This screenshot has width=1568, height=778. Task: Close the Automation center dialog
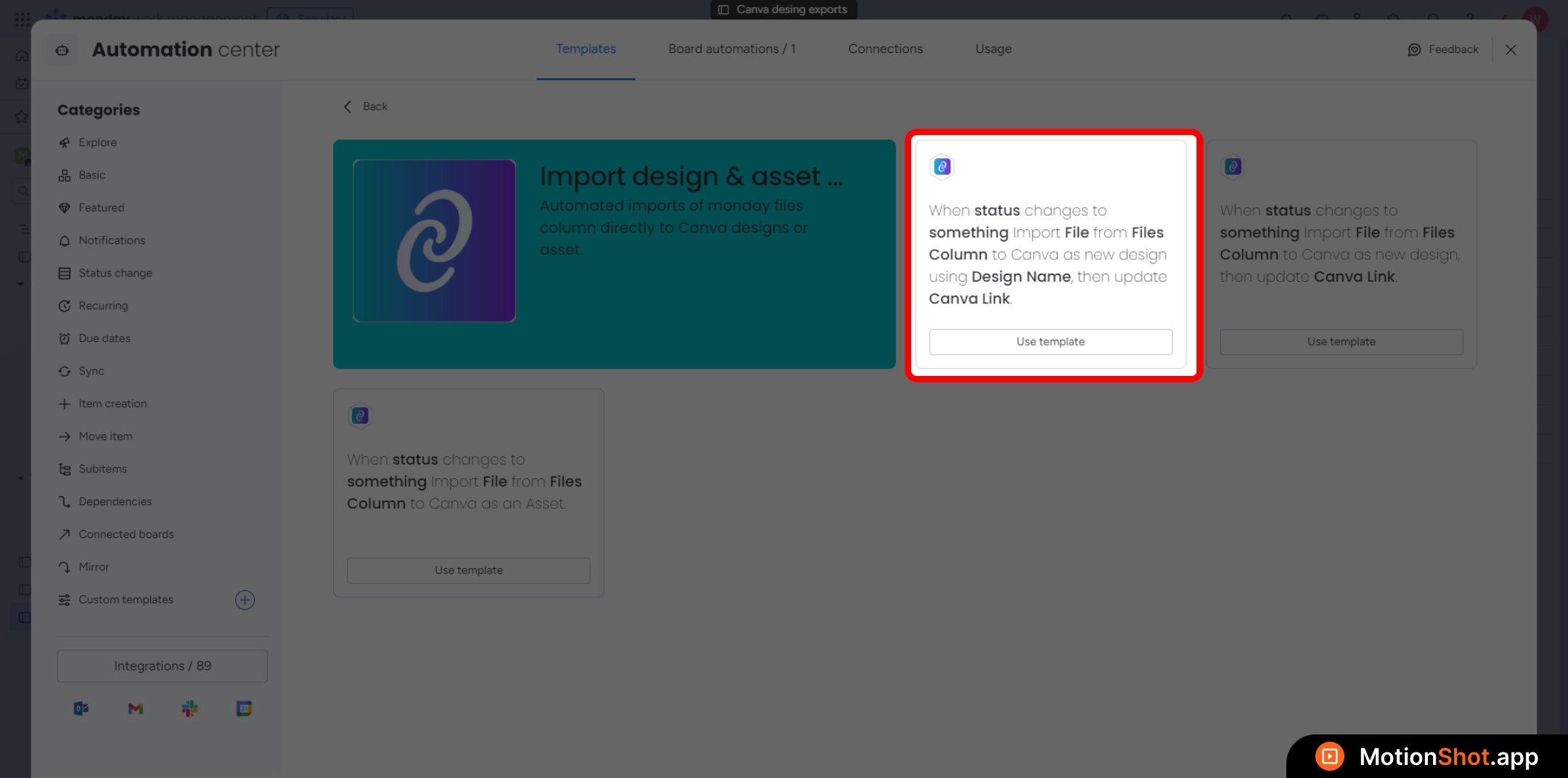1511,49
